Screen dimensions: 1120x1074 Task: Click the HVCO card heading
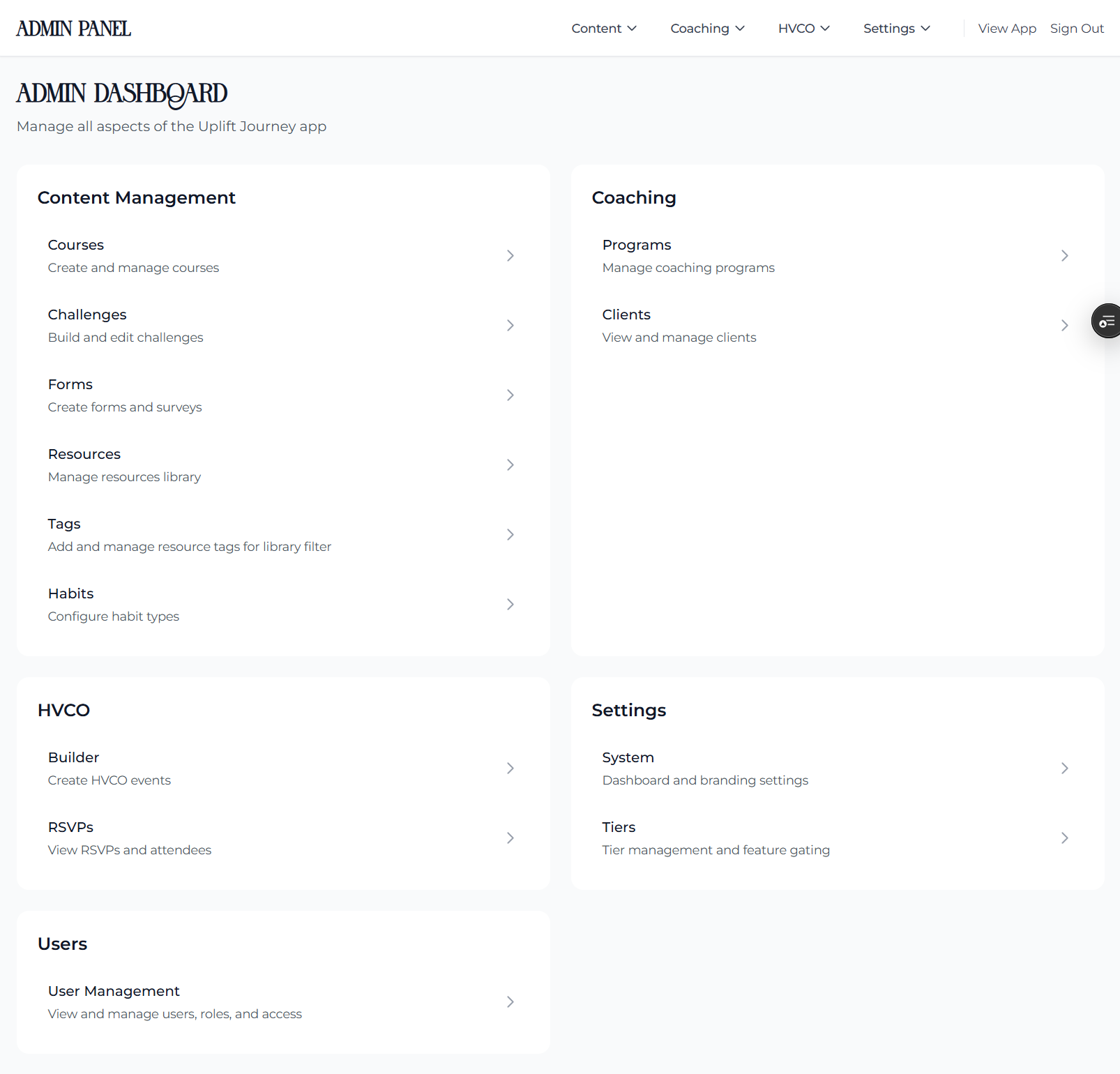pos(63,711)
